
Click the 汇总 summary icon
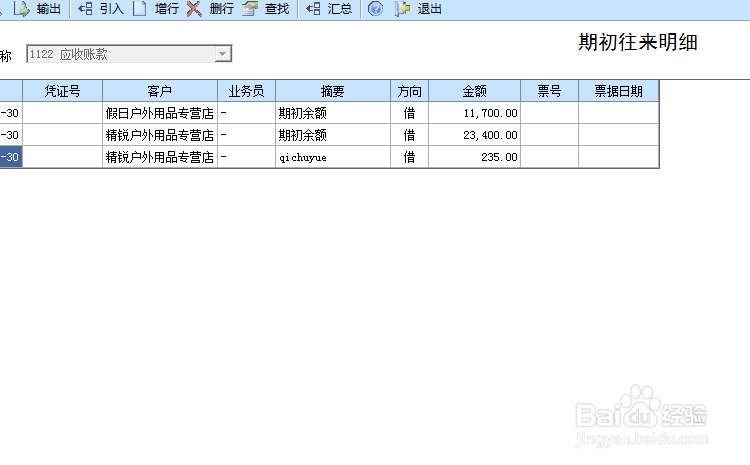(x=313, y=9)
